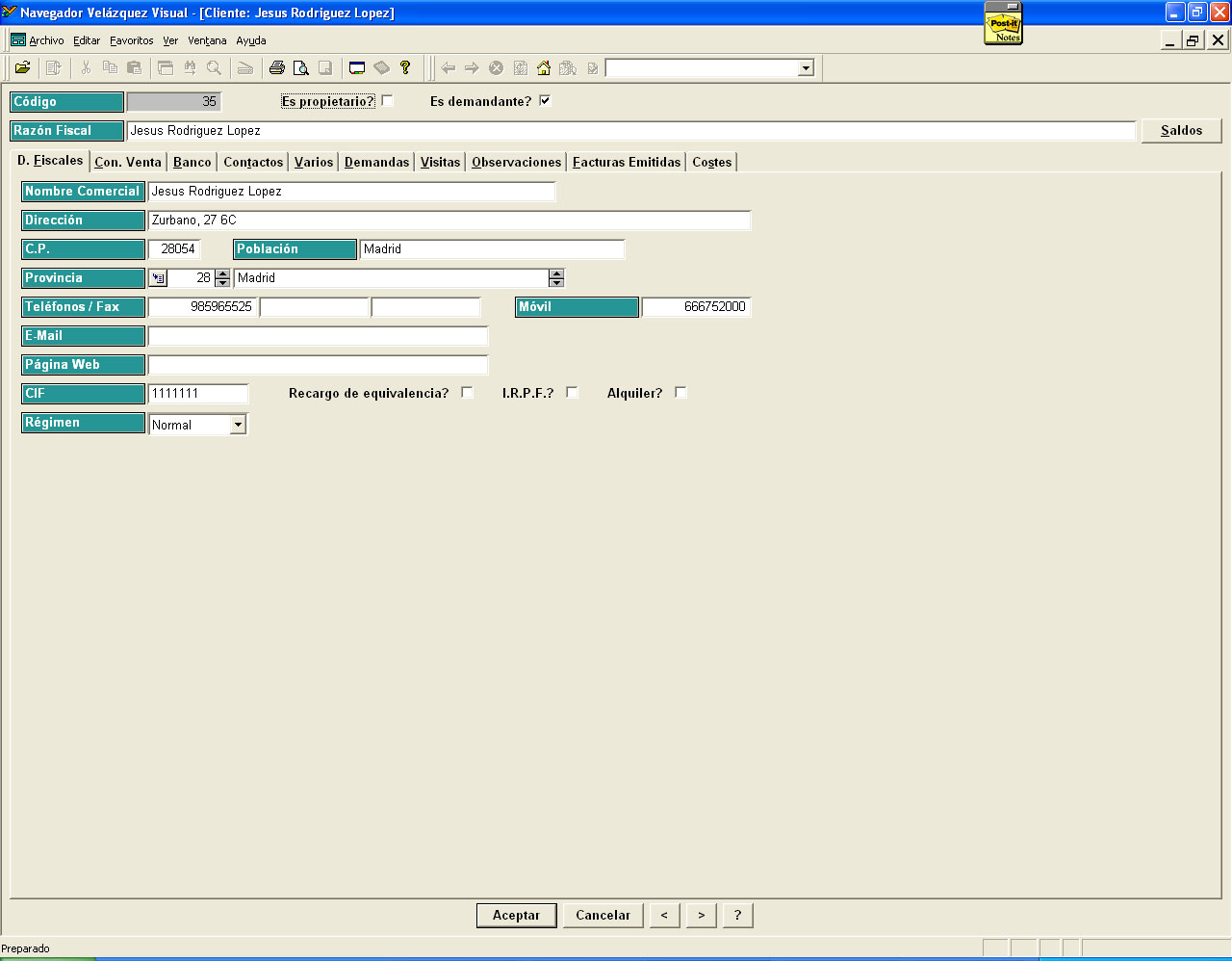Click the back arrow navigation icon
The height and width of the screenshot is (961, 1232).
pos(448,67)
